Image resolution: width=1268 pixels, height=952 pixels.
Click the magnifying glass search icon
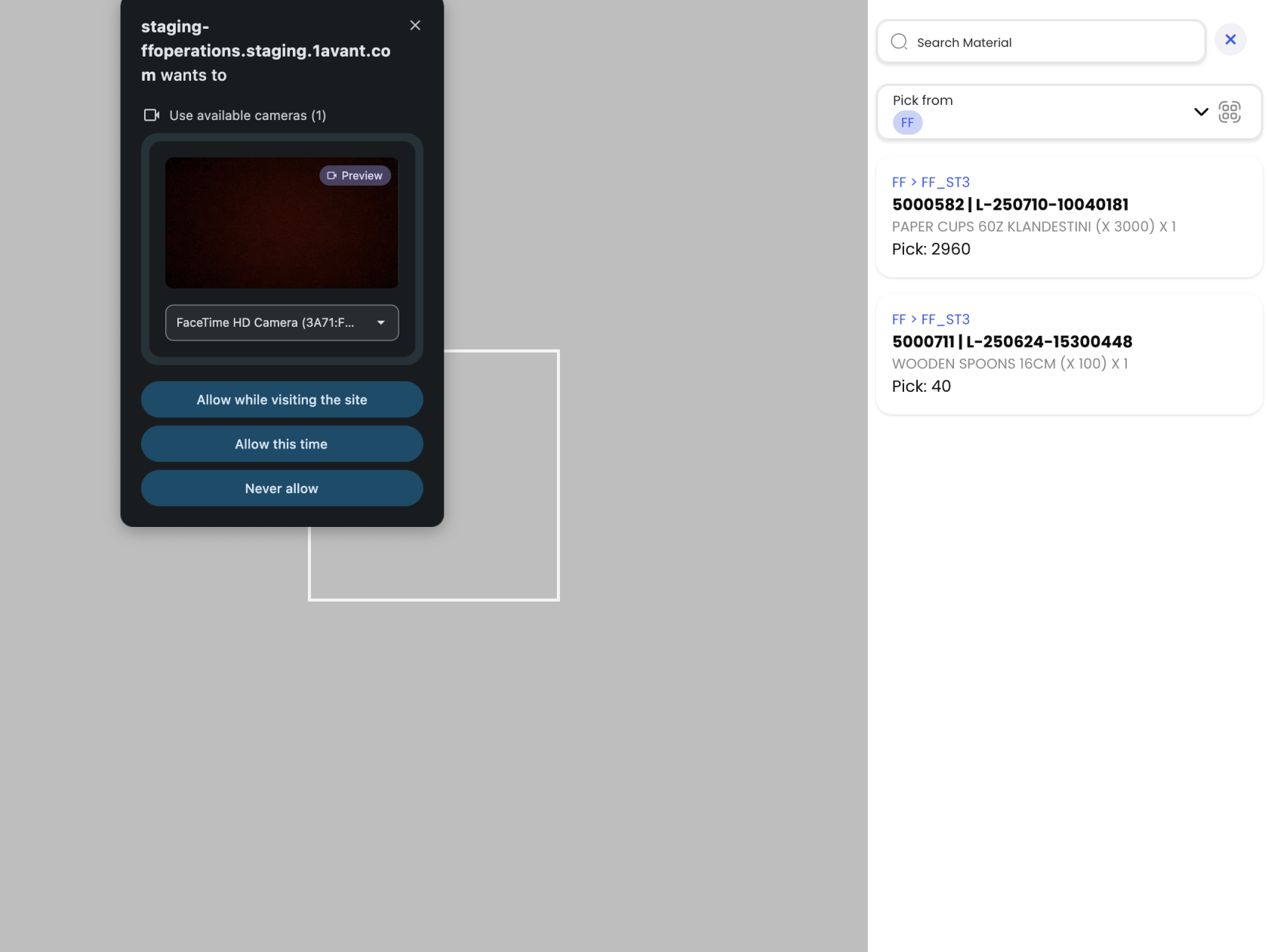898,42
